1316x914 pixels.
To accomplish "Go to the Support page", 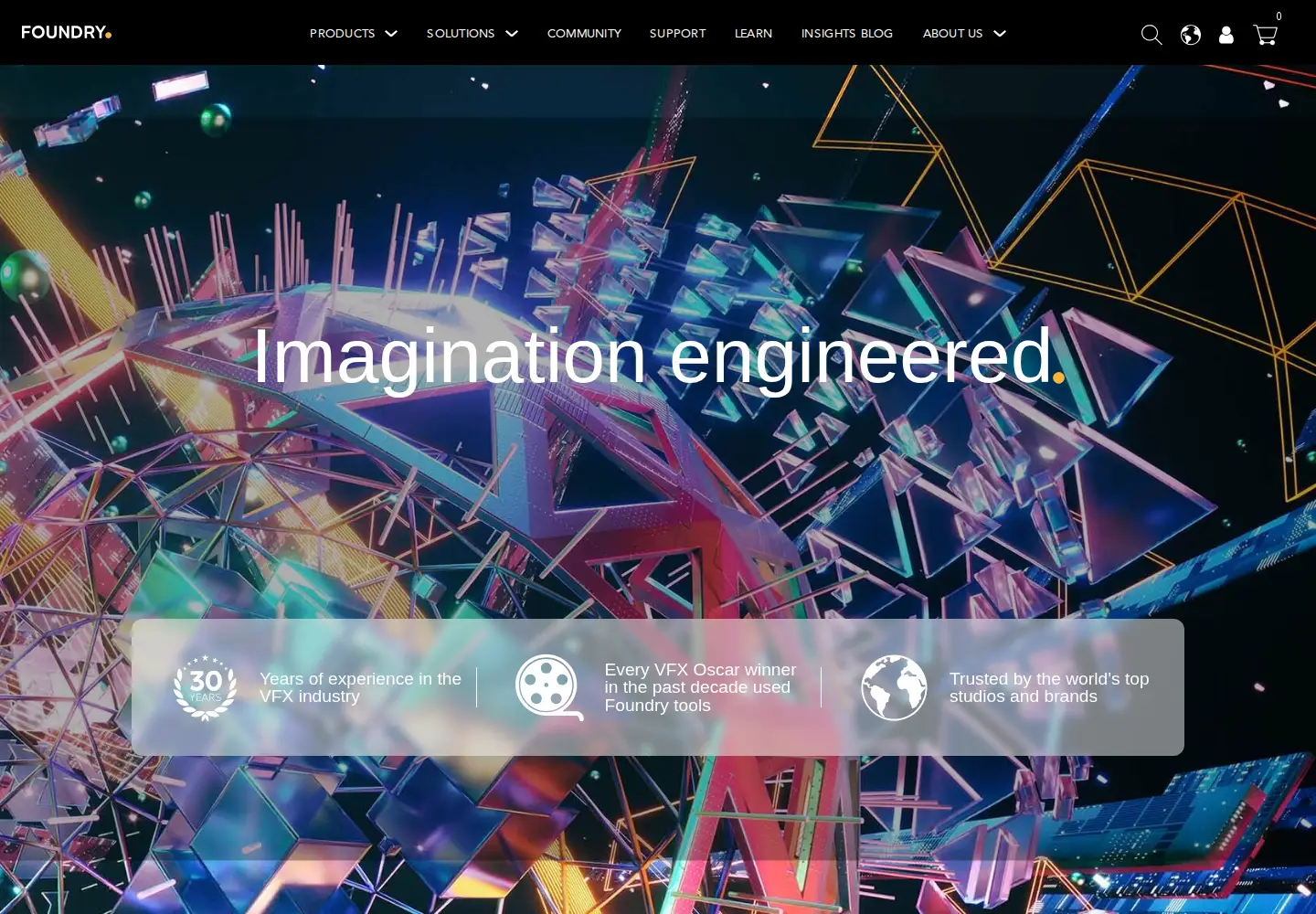I will [x=678, y=34].
